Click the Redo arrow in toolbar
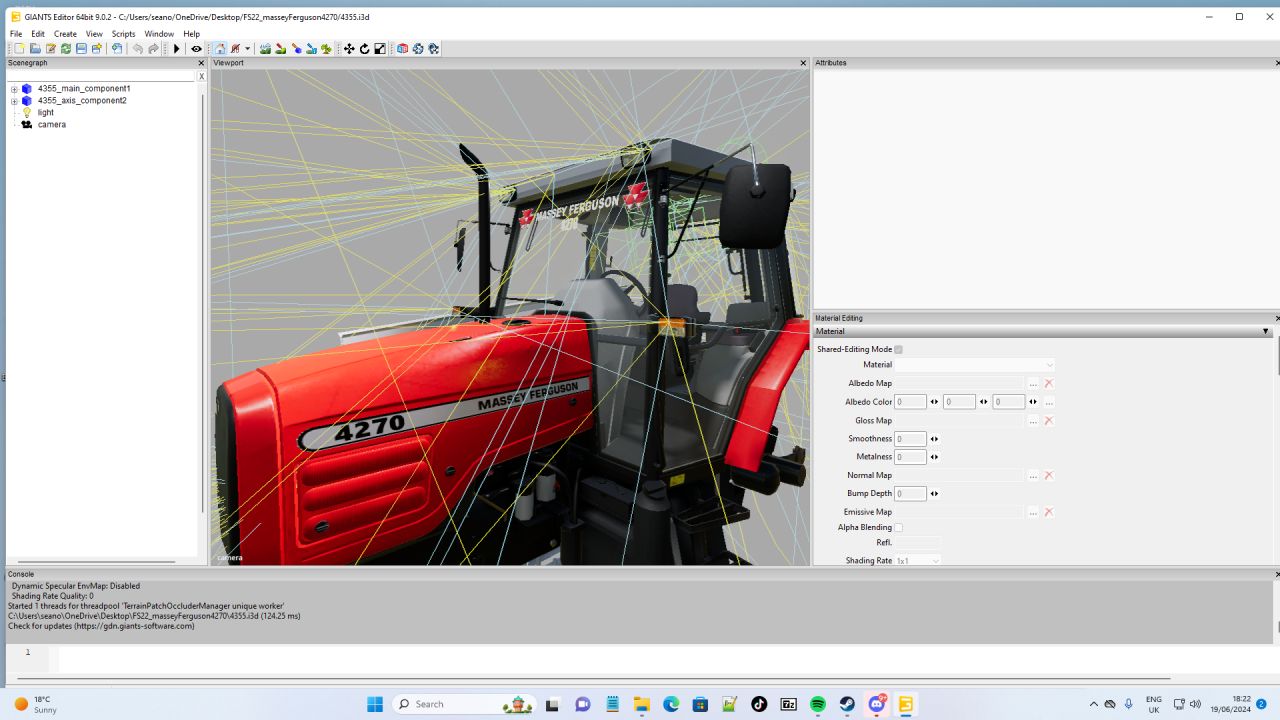Screen dimensions: 1280x720 154,49
